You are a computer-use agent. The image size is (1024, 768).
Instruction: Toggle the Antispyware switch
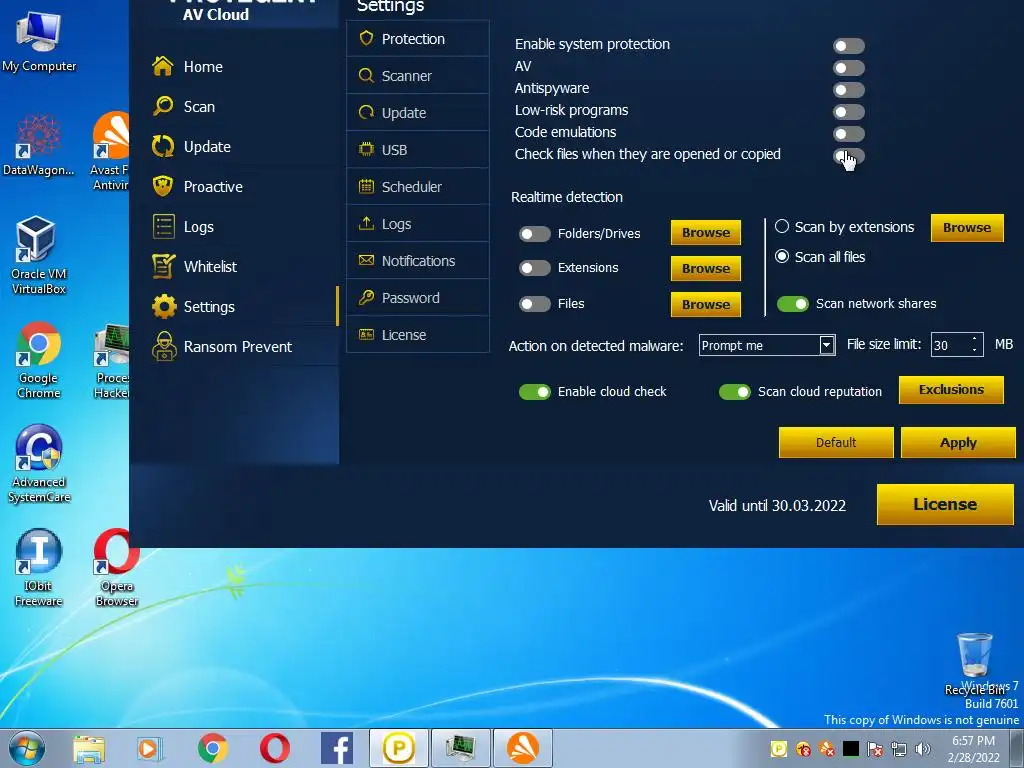tap(848, 89)
